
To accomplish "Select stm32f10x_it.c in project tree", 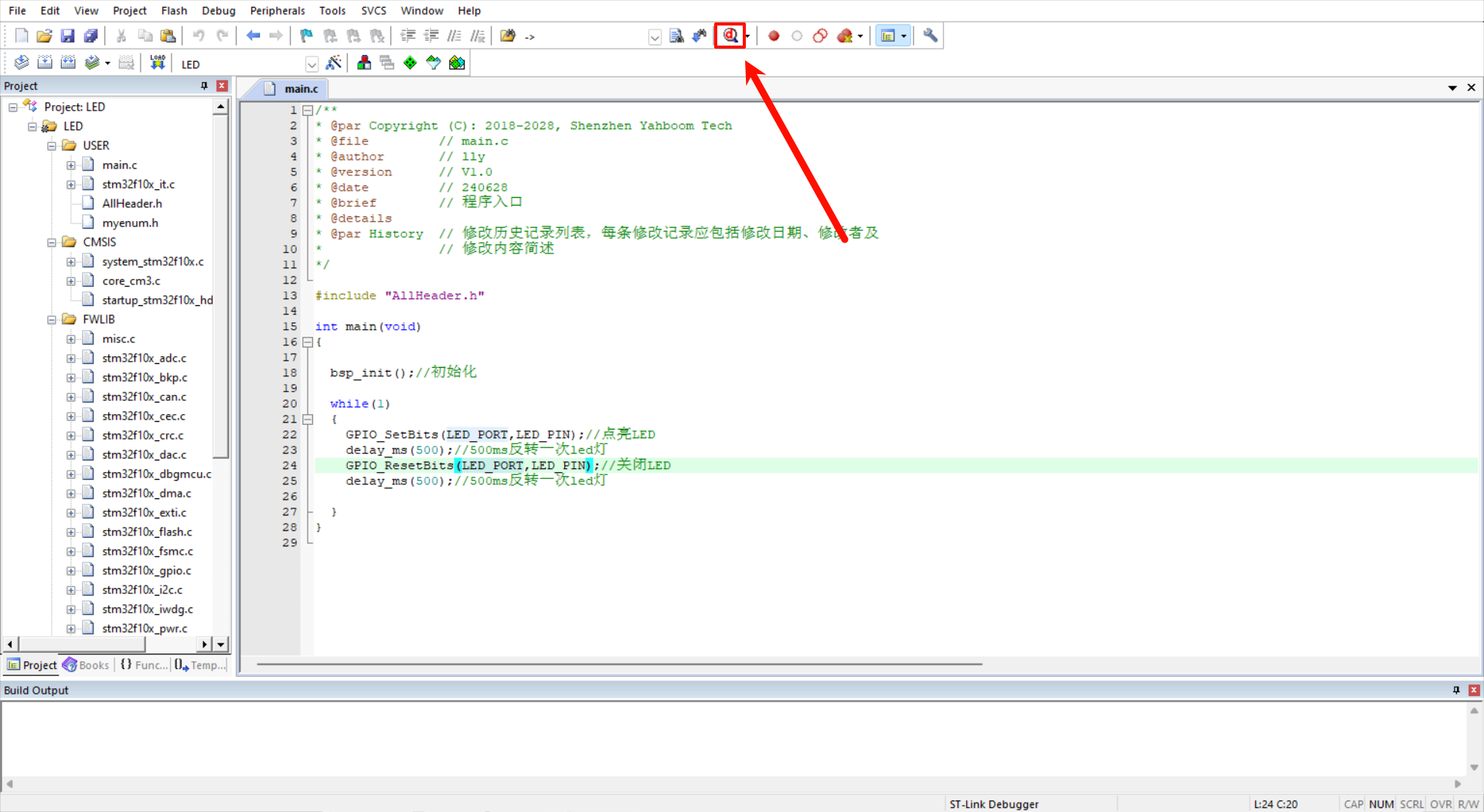I will pyautogui.click(x=138, y=184).
